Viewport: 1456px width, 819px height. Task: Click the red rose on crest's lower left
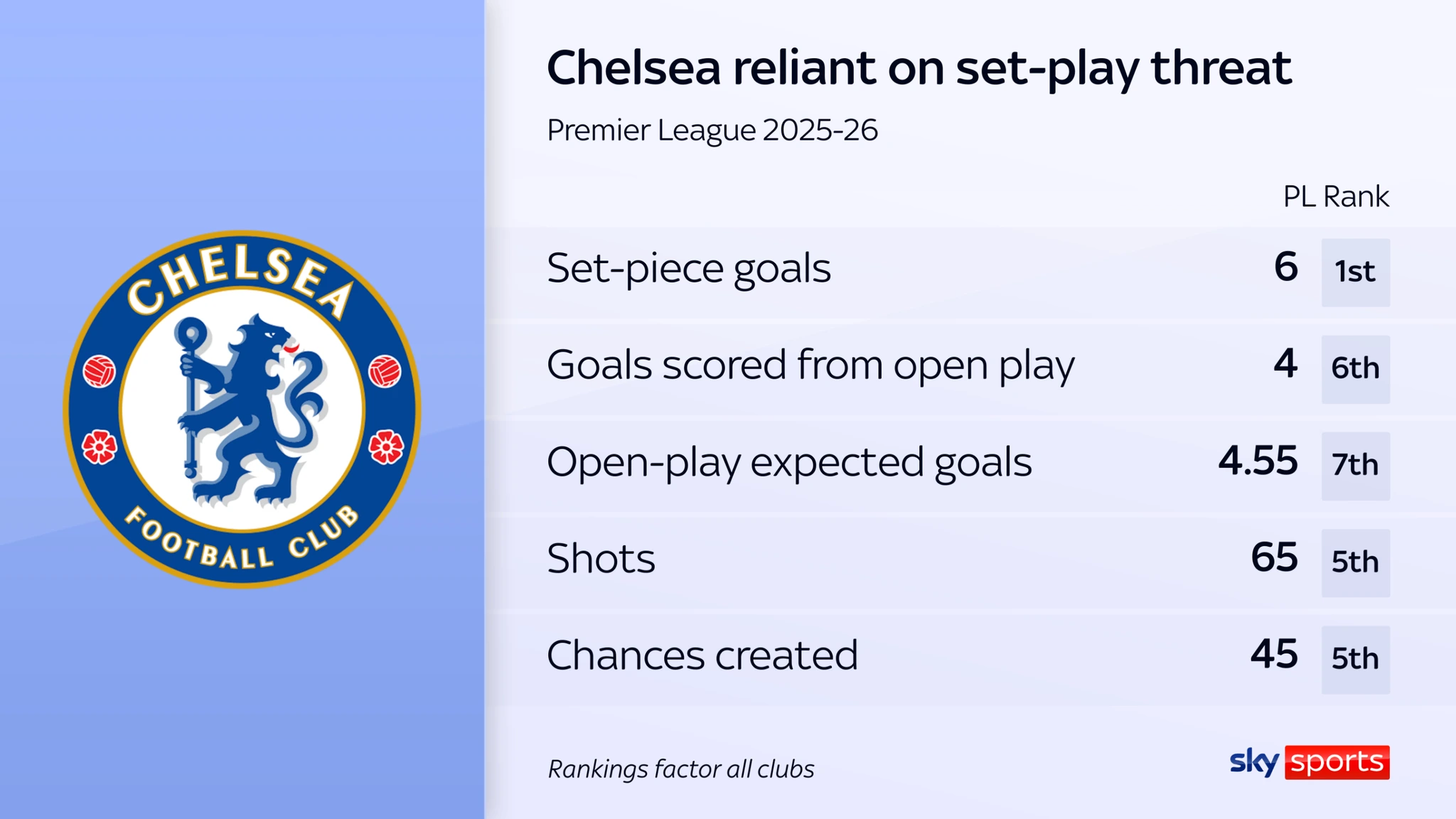point(100,446)
